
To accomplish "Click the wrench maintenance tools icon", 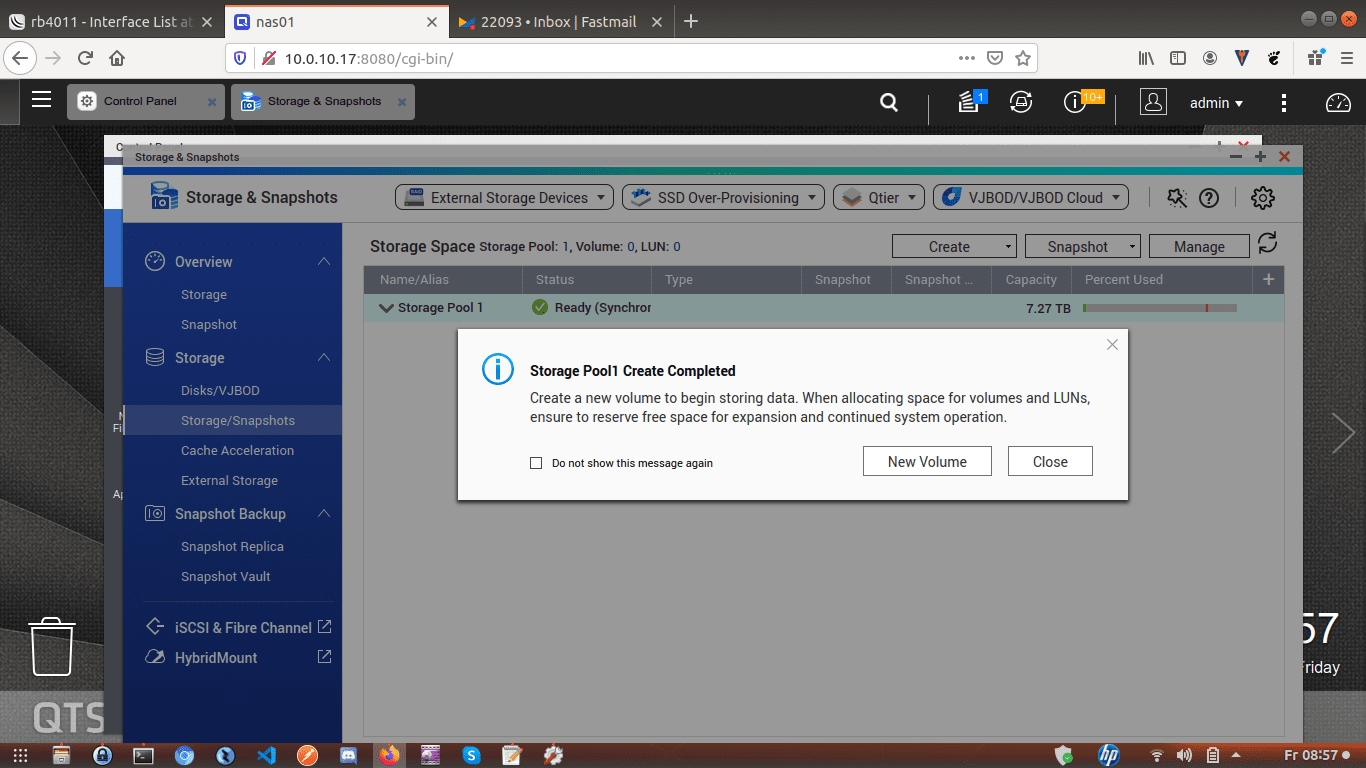I will (1177, 198).
